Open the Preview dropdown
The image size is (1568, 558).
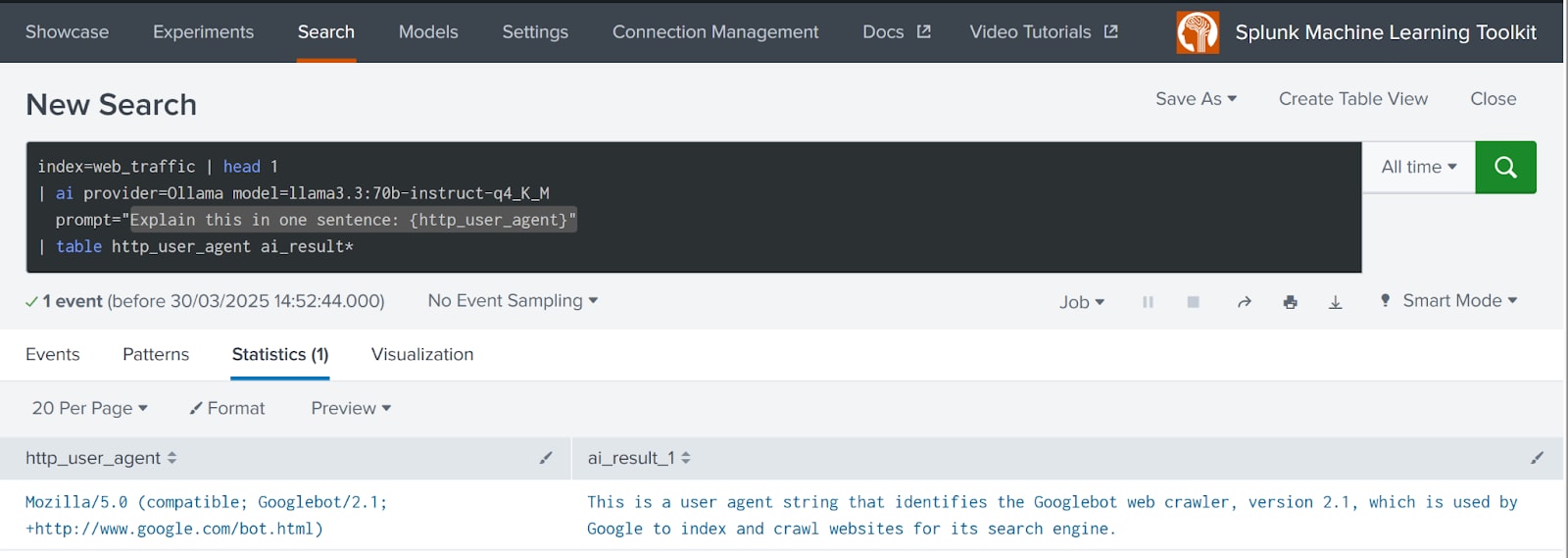(x=351, y=408)
